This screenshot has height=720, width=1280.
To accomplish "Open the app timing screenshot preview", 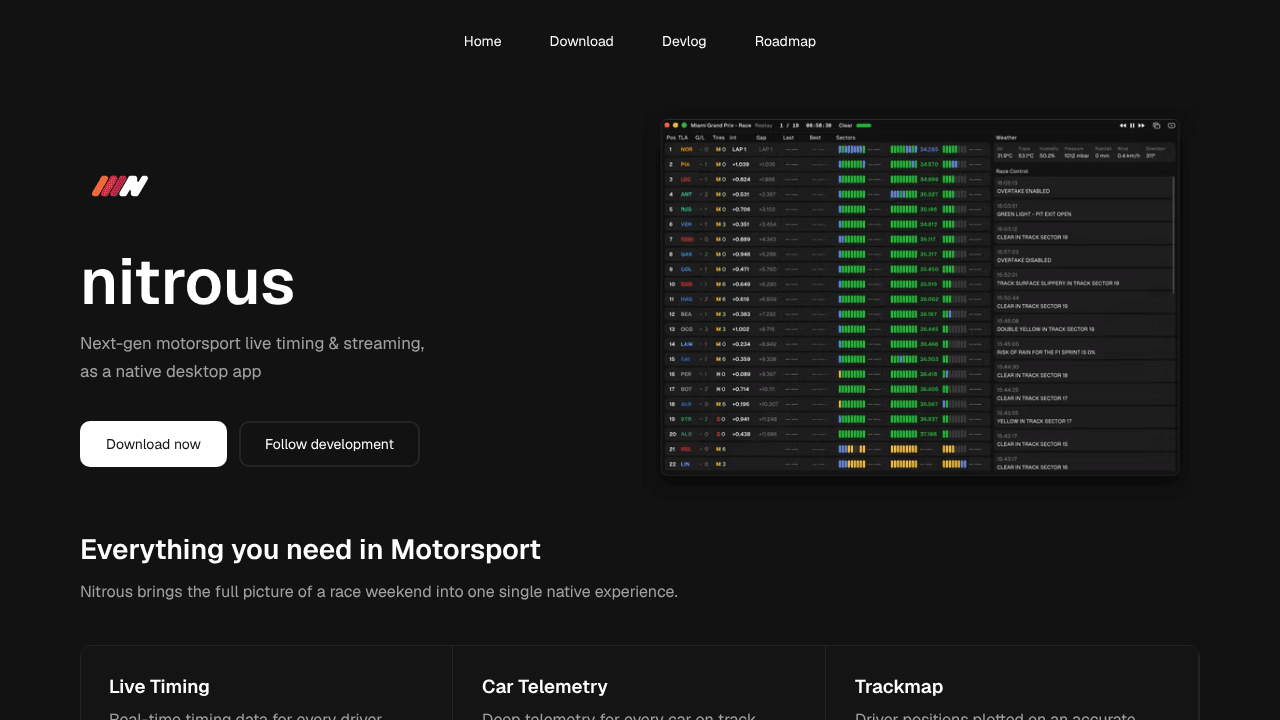I will (920, 296).
